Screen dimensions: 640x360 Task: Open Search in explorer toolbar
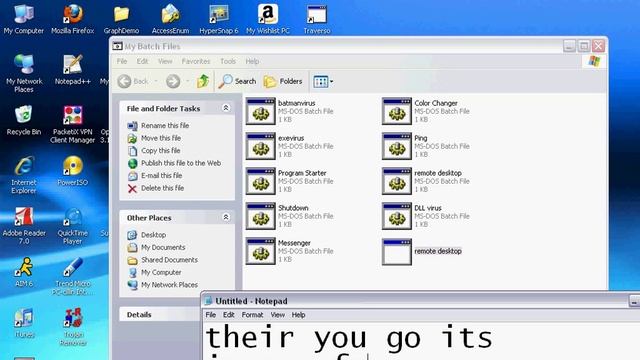click(237, 81)
